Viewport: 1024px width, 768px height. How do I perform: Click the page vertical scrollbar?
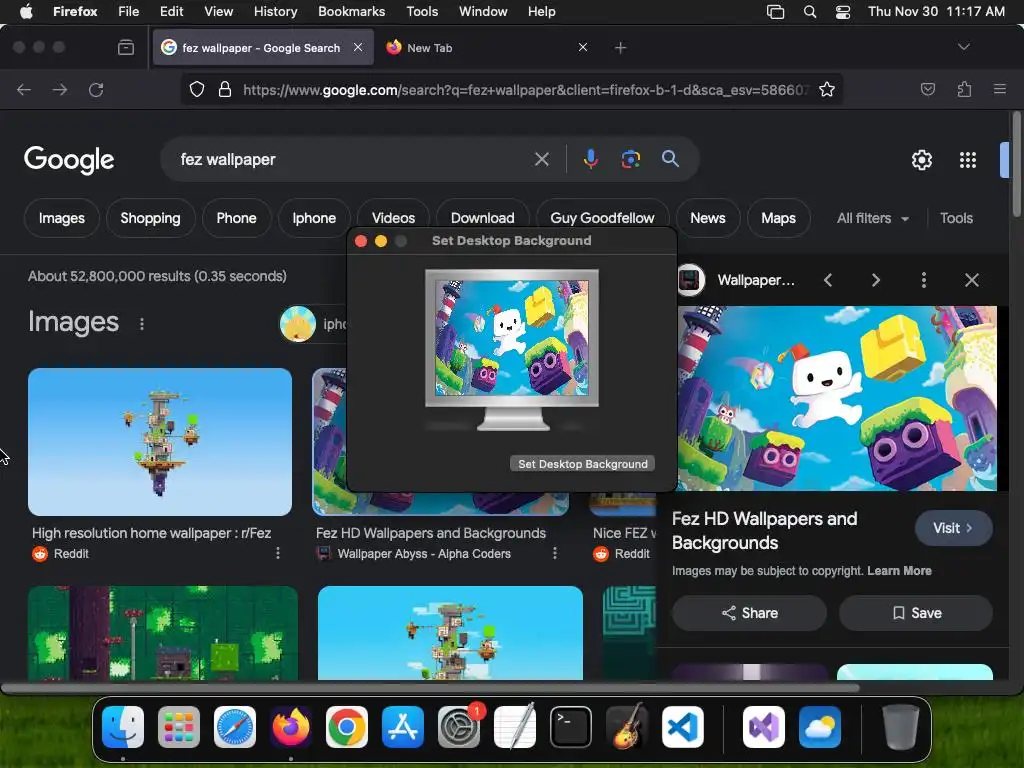1016,163
